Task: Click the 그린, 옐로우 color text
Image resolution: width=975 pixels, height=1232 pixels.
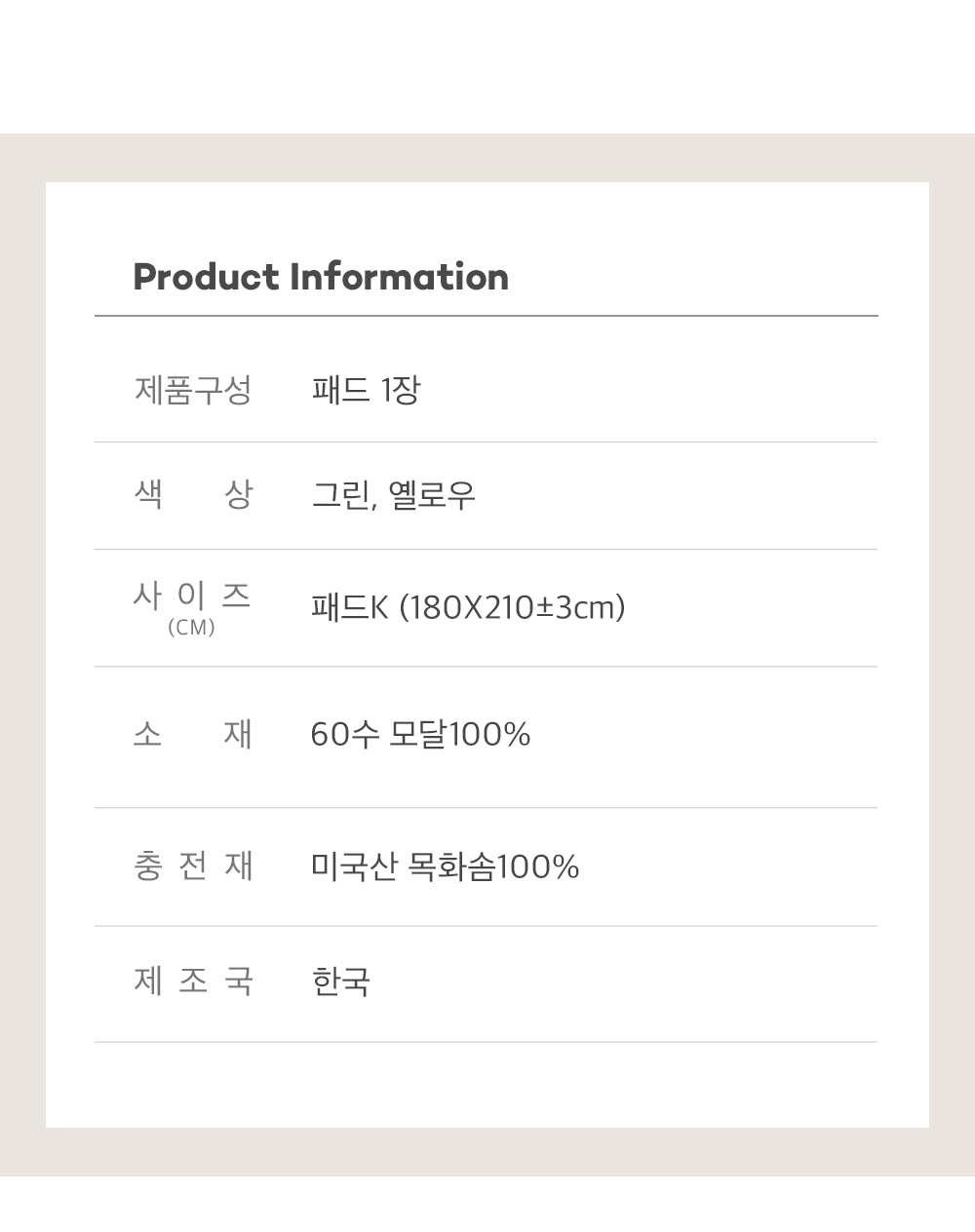Action: coord(393,496)
